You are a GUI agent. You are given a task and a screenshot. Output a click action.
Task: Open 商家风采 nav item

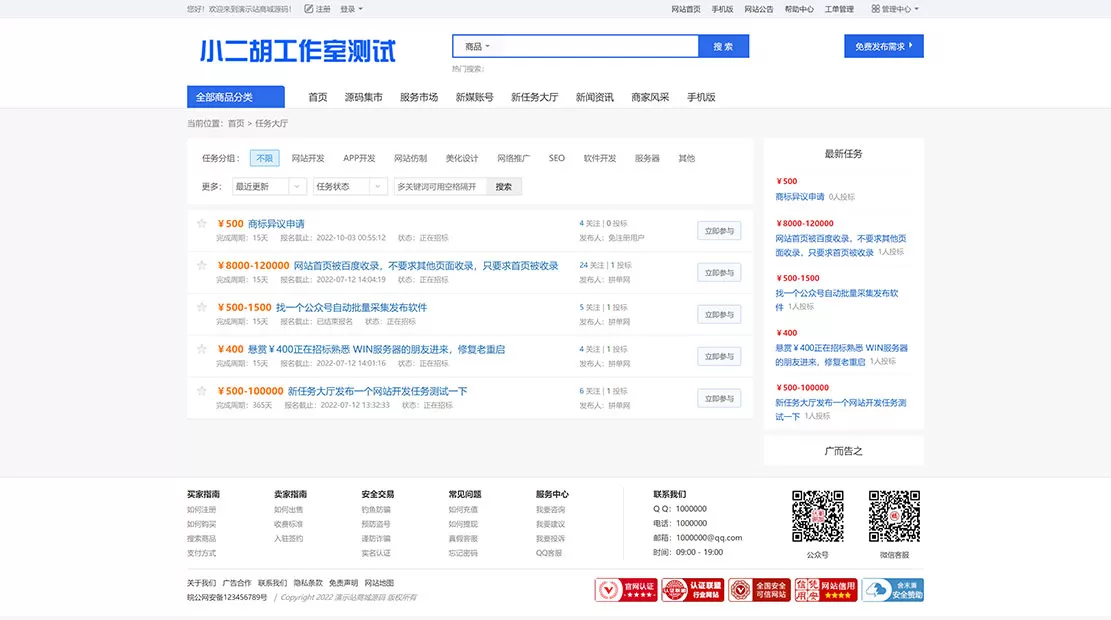click(650, 97)
